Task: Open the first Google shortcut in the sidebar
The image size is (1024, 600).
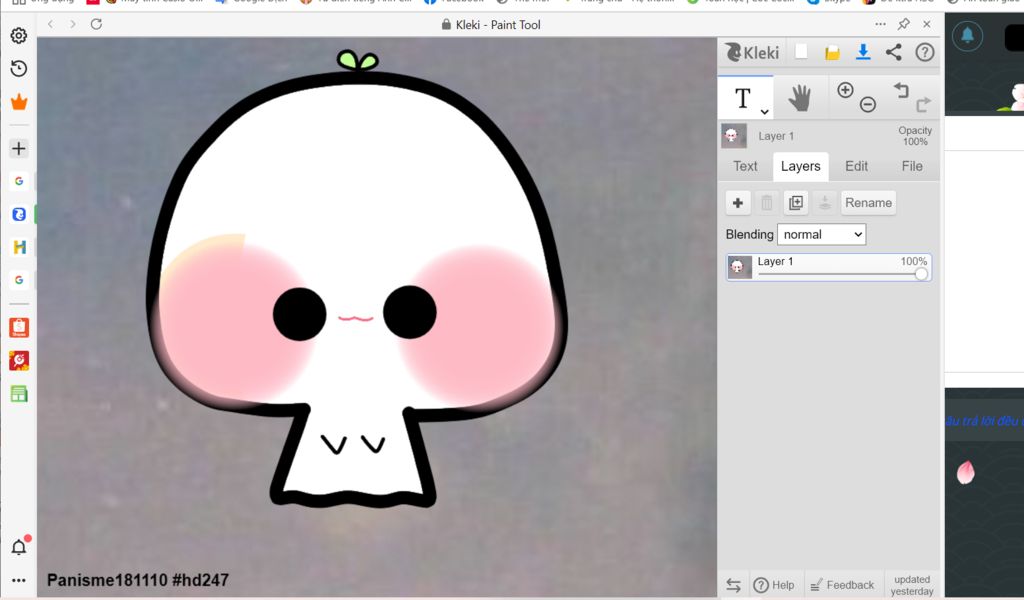Action: (x=19, y=181)
